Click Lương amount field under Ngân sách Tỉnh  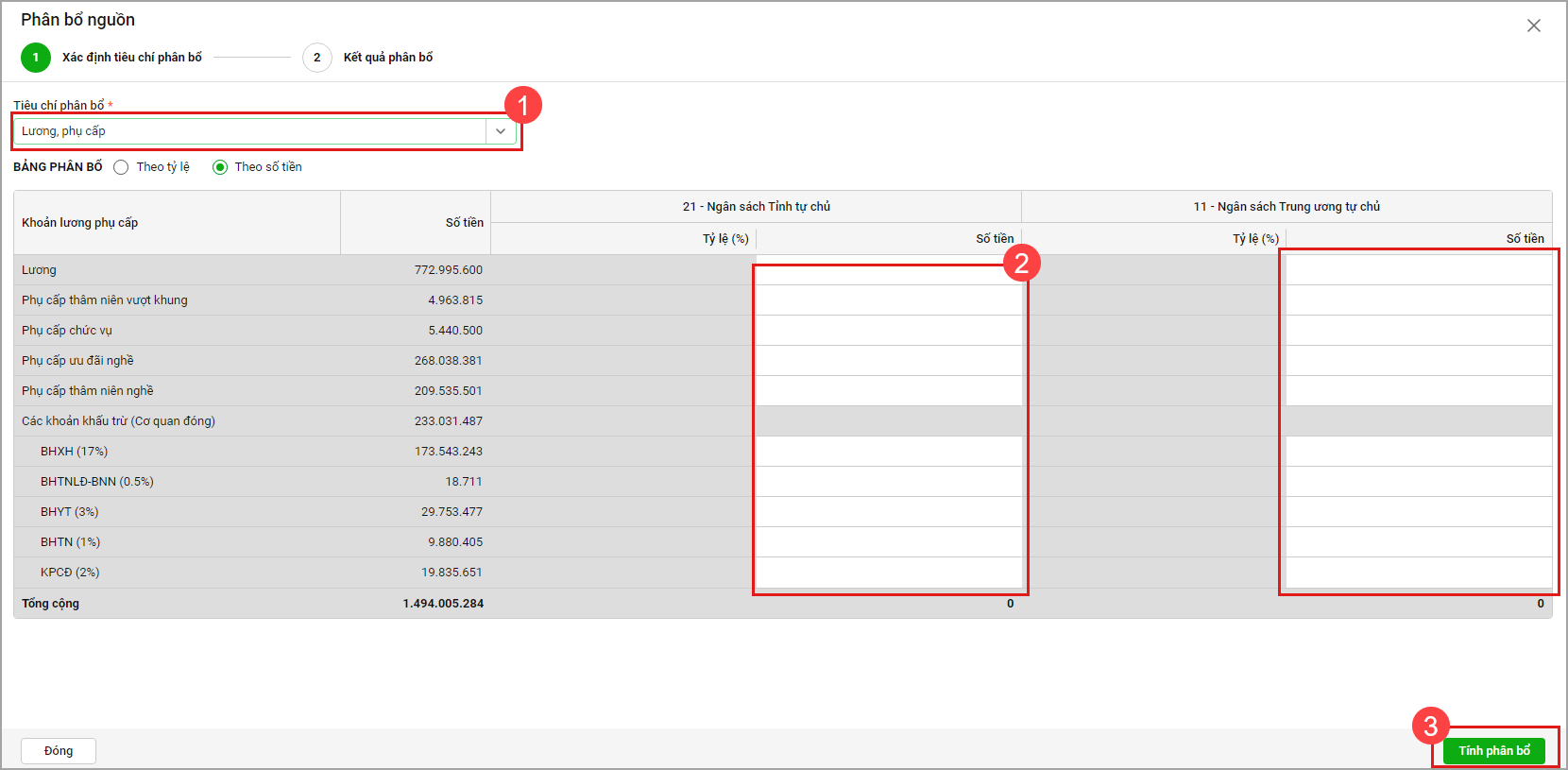point(888,270)
